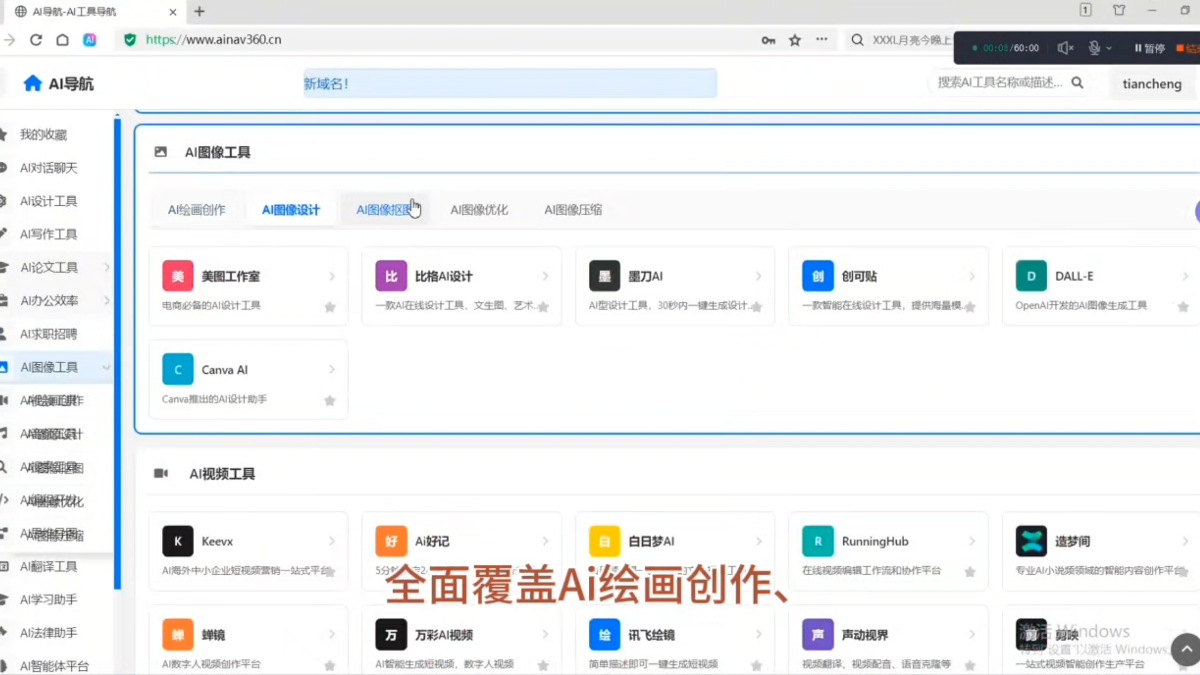Click the recorder microphone icon
The image size is (1200, 675).
click(x=1094, y=48)
